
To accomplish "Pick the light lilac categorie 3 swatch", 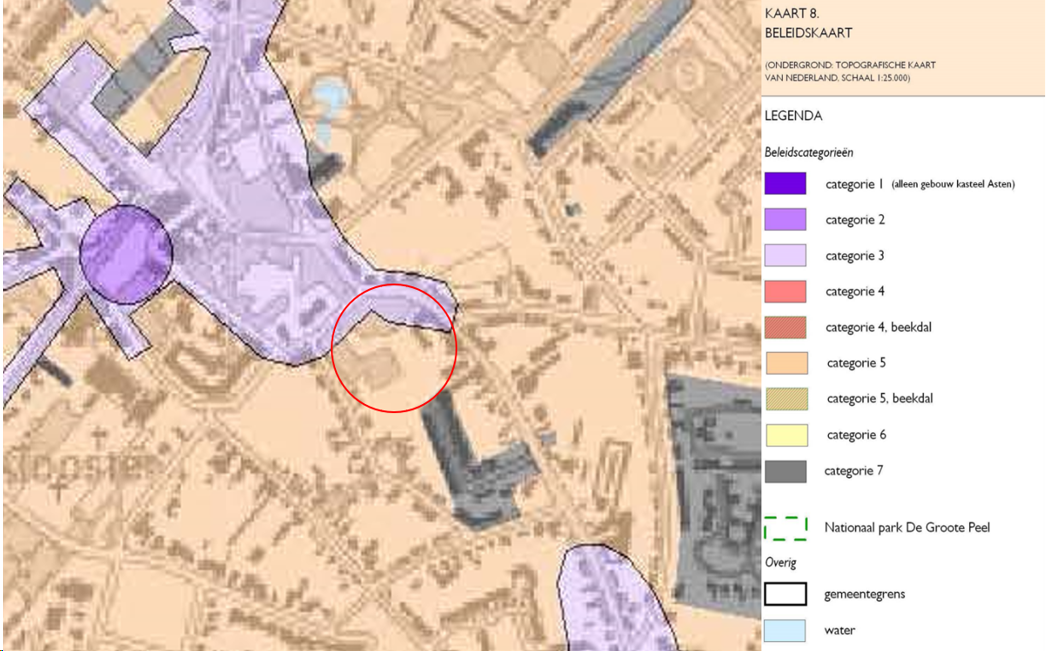I will click(x=785, y=256).
